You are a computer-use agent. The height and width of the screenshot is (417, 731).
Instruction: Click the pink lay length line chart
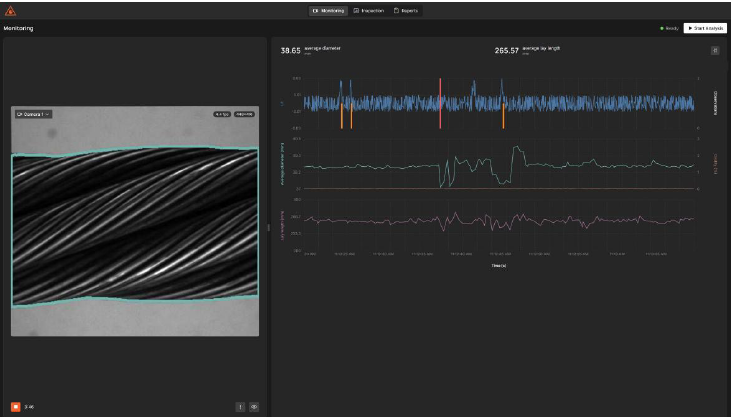(x=498, y=220)
